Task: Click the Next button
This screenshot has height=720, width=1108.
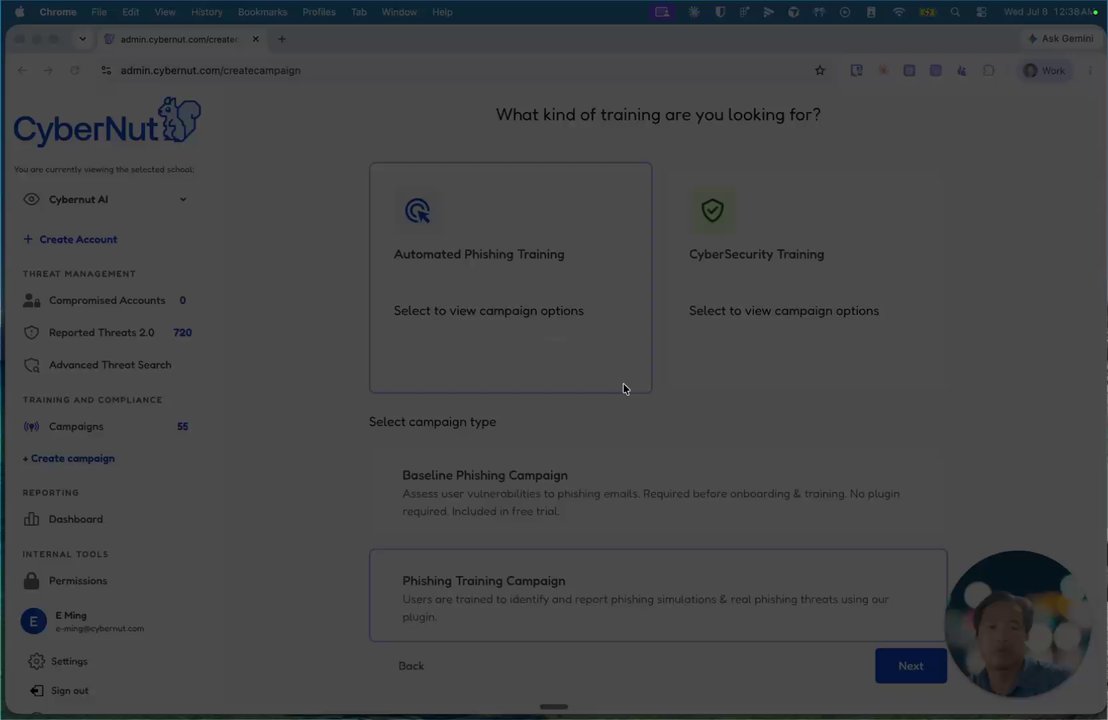Action: click(x=910, y=666)
